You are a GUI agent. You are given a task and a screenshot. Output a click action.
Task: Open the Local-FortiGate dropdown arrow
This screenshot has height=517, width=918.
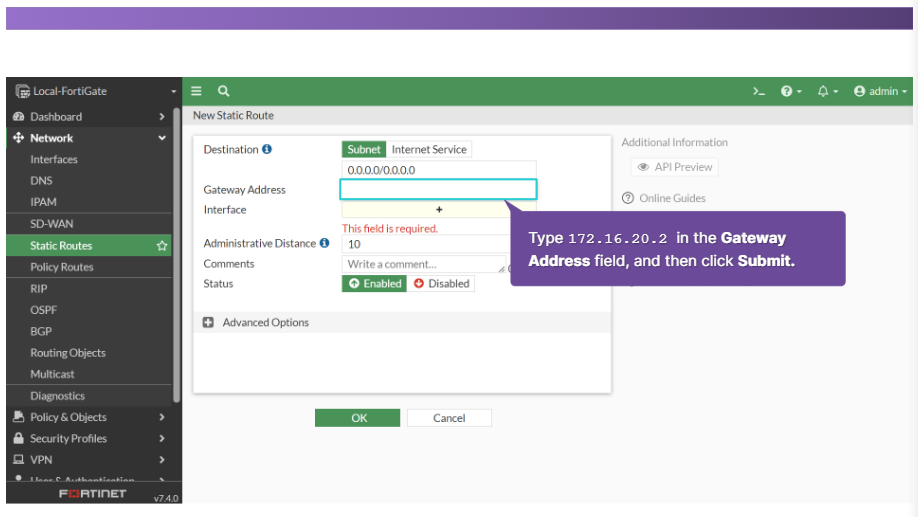point(173,92)
